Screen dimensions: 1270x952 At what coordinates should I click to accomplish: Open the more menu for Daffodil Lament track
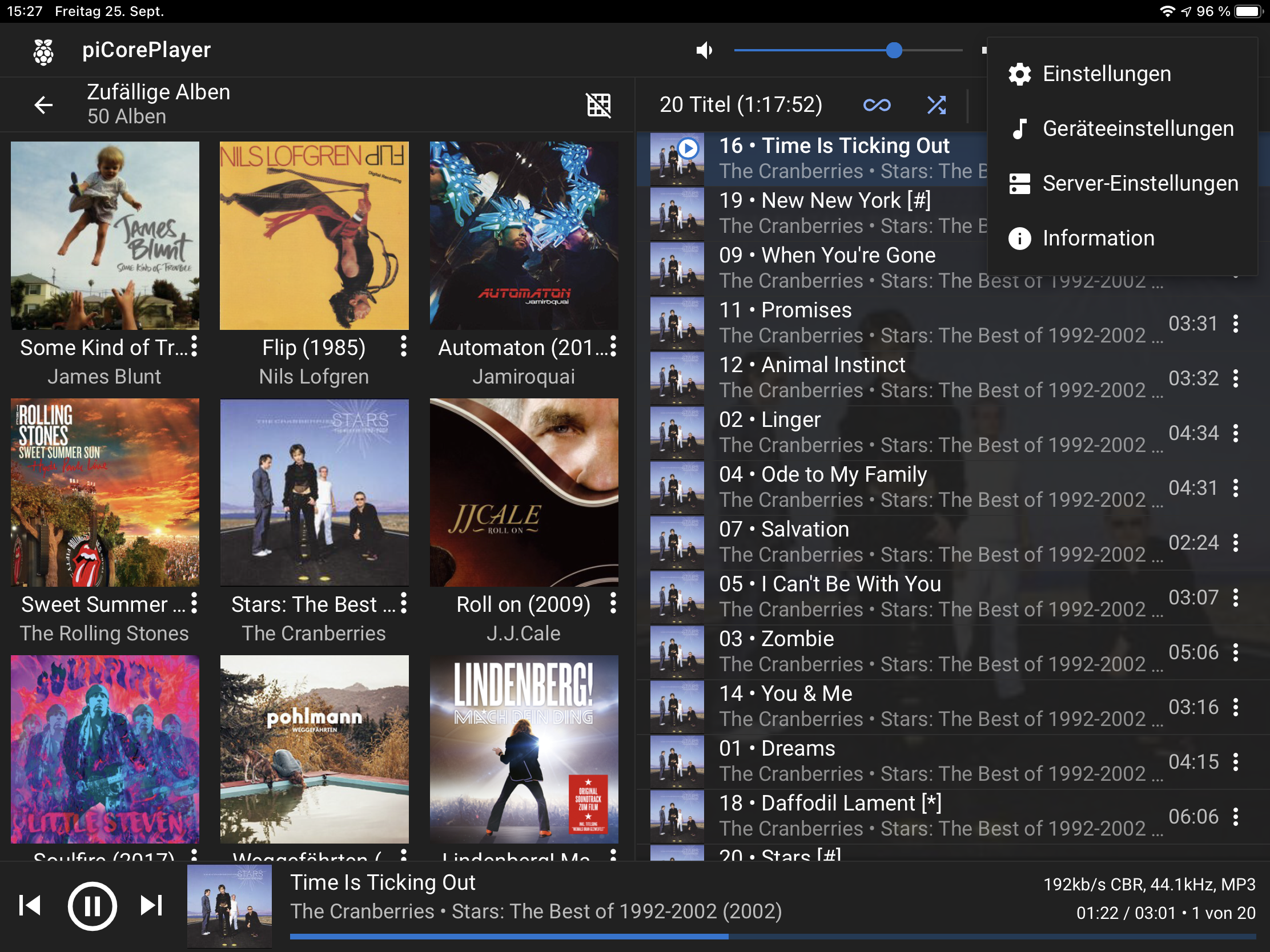click(x=1236, y=817)
